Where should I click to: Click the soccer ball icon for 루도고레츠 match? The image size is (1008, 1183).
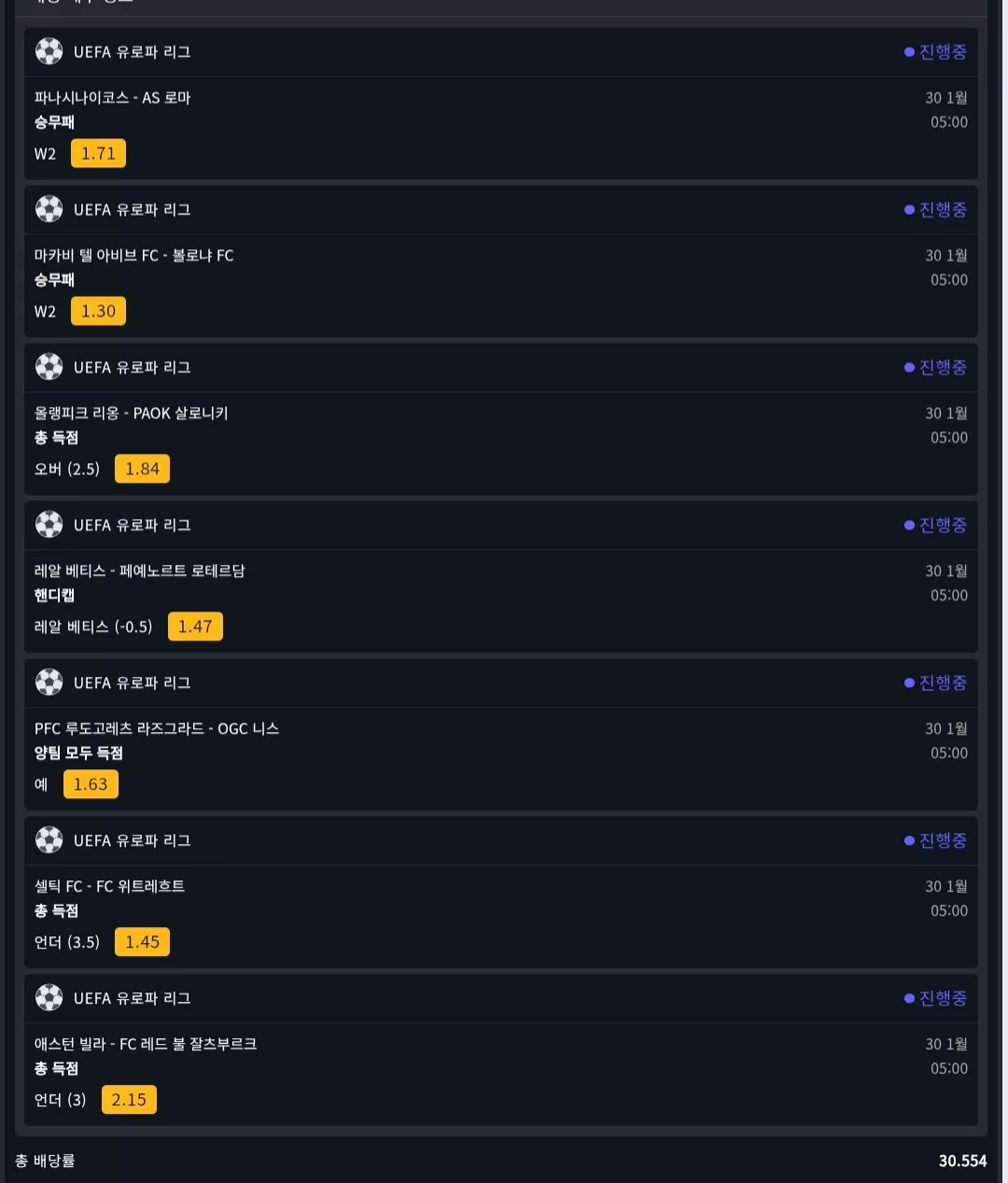(49, 683)
